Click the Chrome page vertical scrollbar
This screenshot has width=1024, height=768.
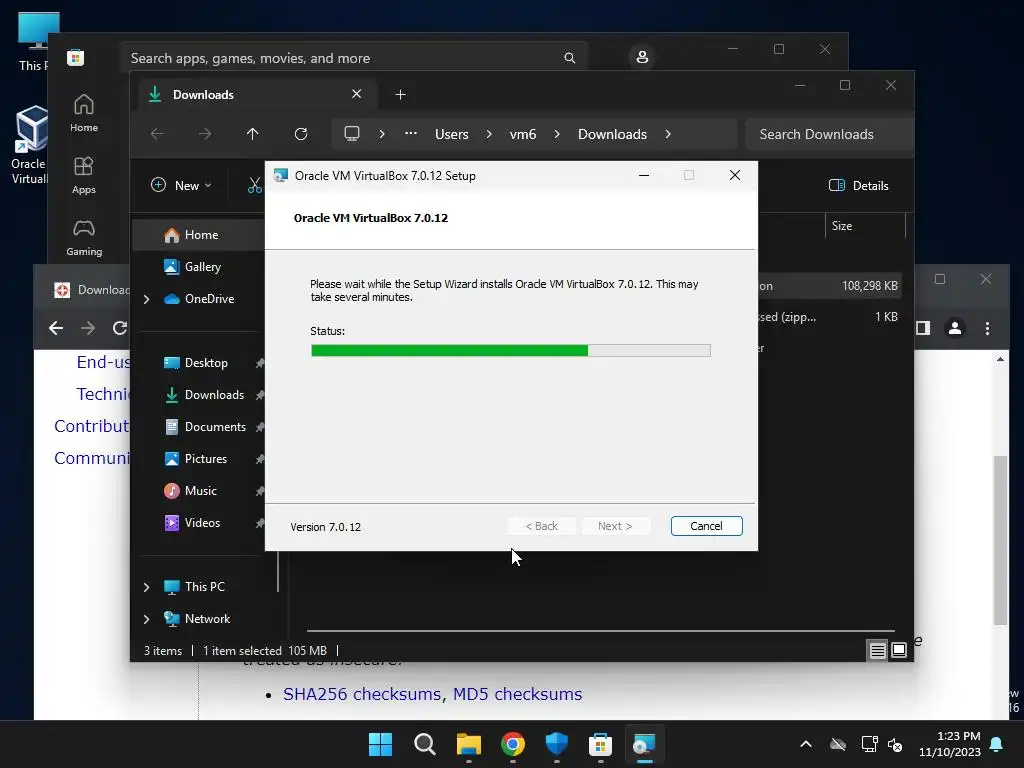pos(1000,539)
